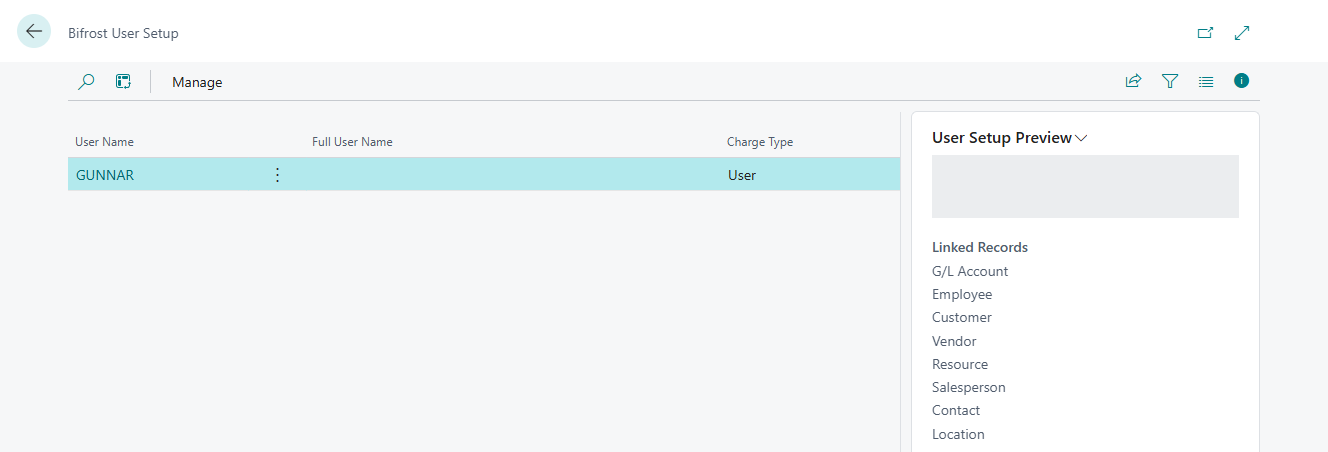Open the Salesperson linked record
Image resolution: width=1328 pixels, height=452 pixels.
pos(969,387)
